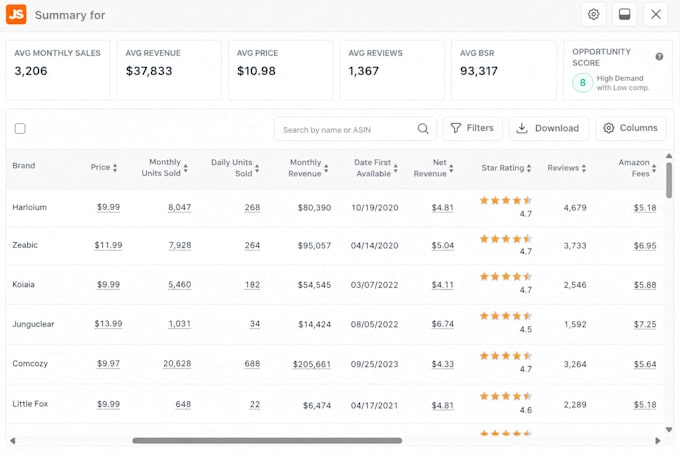Image resolution: width=680 pixels, height=453 pixels.
Task: Click Koiaia star rating stars
Action: point(506,277)
